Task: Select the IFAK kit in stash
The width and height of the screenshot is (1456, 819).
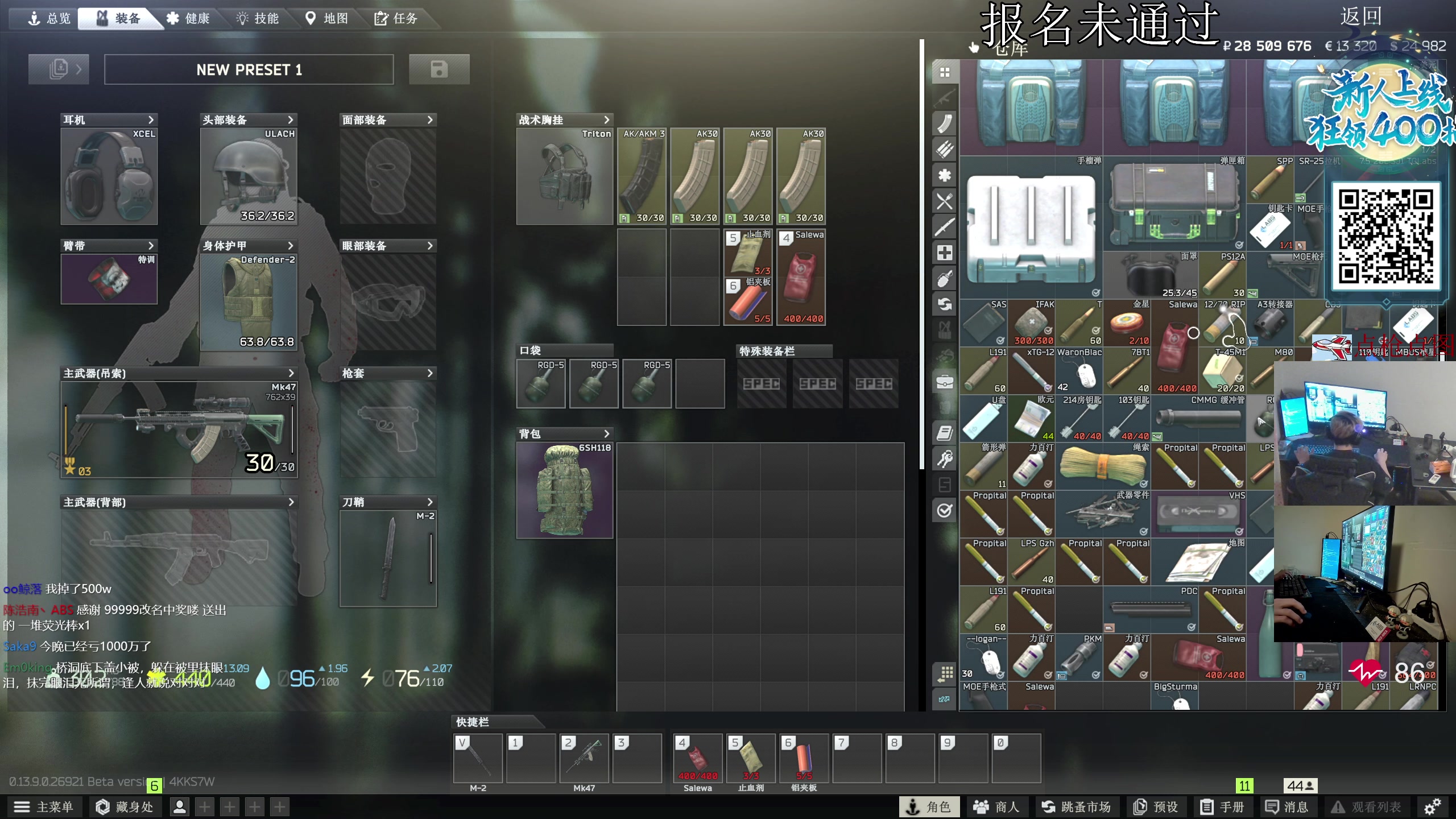Action: point(1032,323)
